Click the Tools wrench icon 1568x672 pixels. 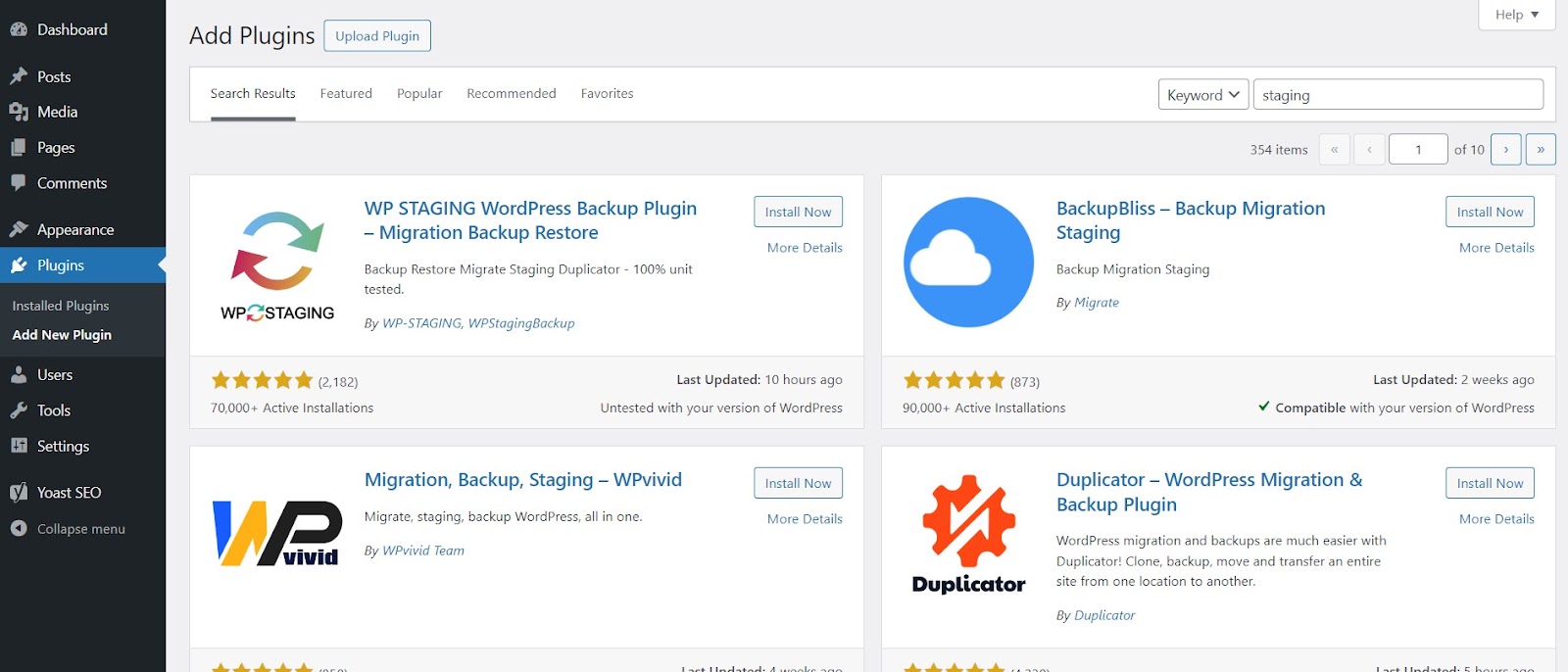(x=19, y=410)
